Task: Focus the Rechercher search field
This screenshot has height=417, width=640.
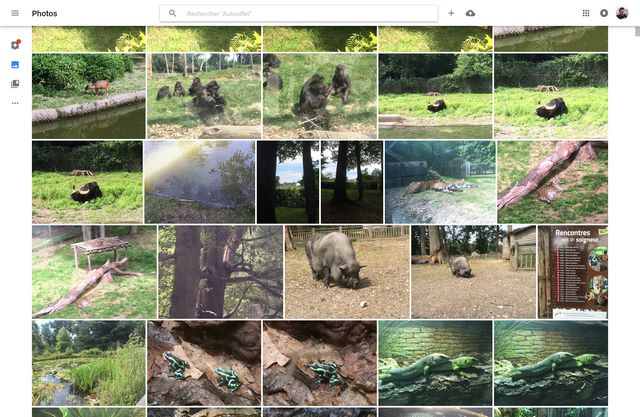Action: 300,13
